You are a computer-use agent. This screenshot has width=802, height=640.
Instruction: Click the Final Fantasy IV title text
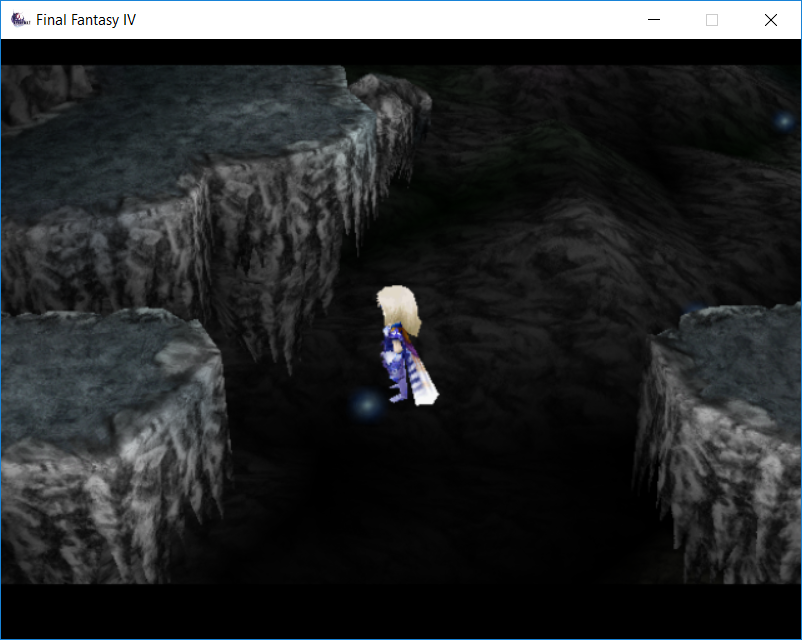86,20
